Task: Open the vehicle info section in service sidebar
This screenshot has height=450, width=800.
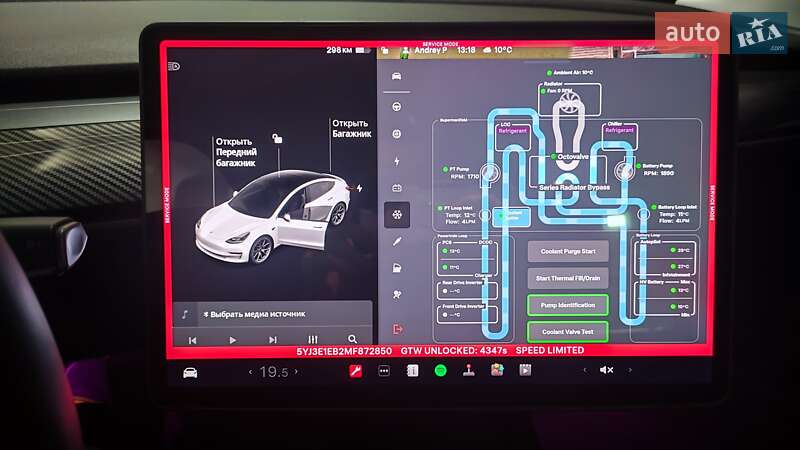Action: point(396,77)
